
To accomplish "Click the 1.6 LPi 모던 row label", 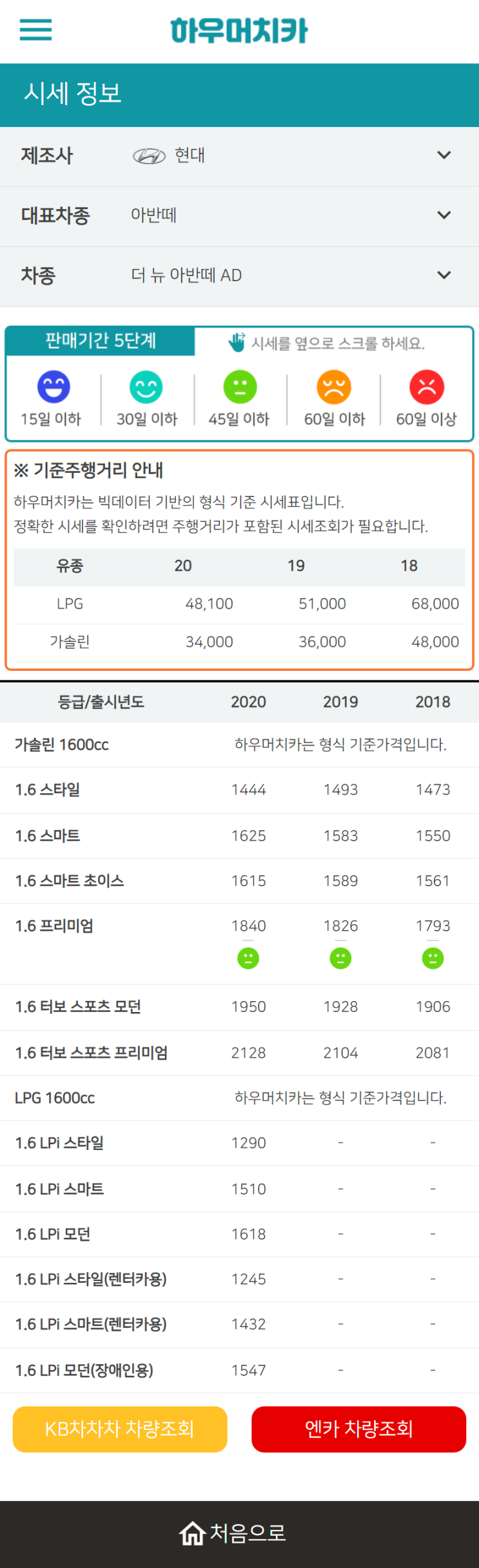I will point(53,1235).
